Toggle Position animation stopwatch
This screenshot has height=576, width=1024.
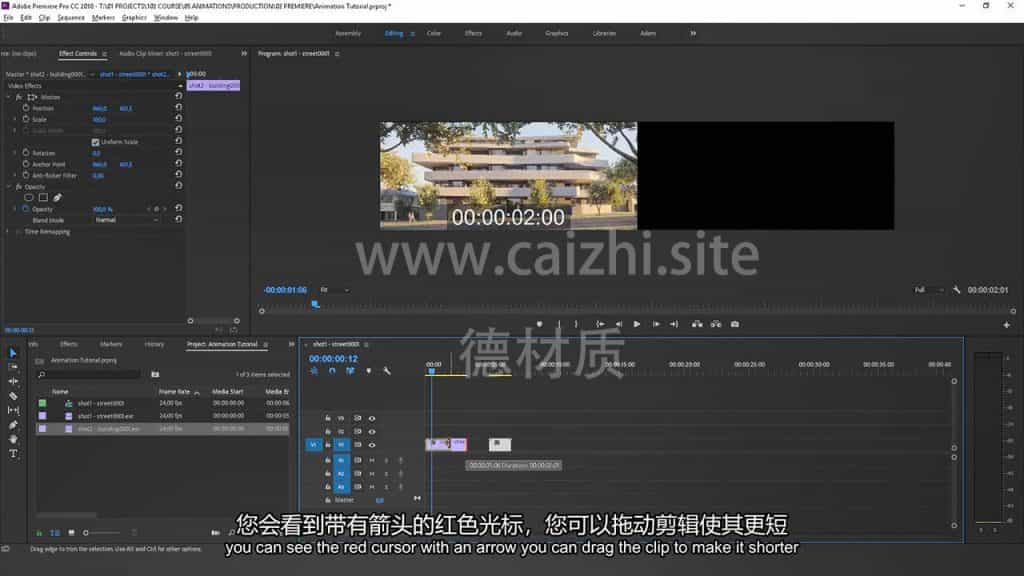[x=26, y=108]
